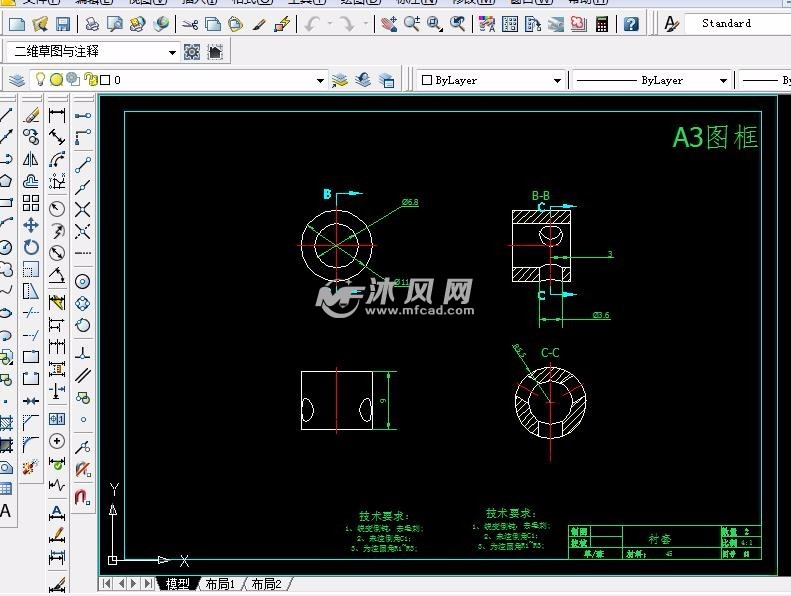Image resolution: width=791 pixels, height=596 pixels.
Task: Switch to the 布局2 layout tab
Action: (x=266, y=584)
